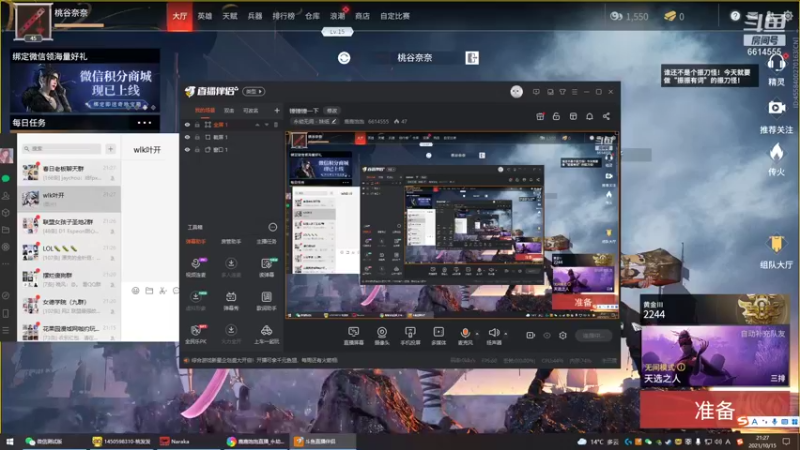Switch to the second scene tab
800x450 pixels.
(229, 110)
